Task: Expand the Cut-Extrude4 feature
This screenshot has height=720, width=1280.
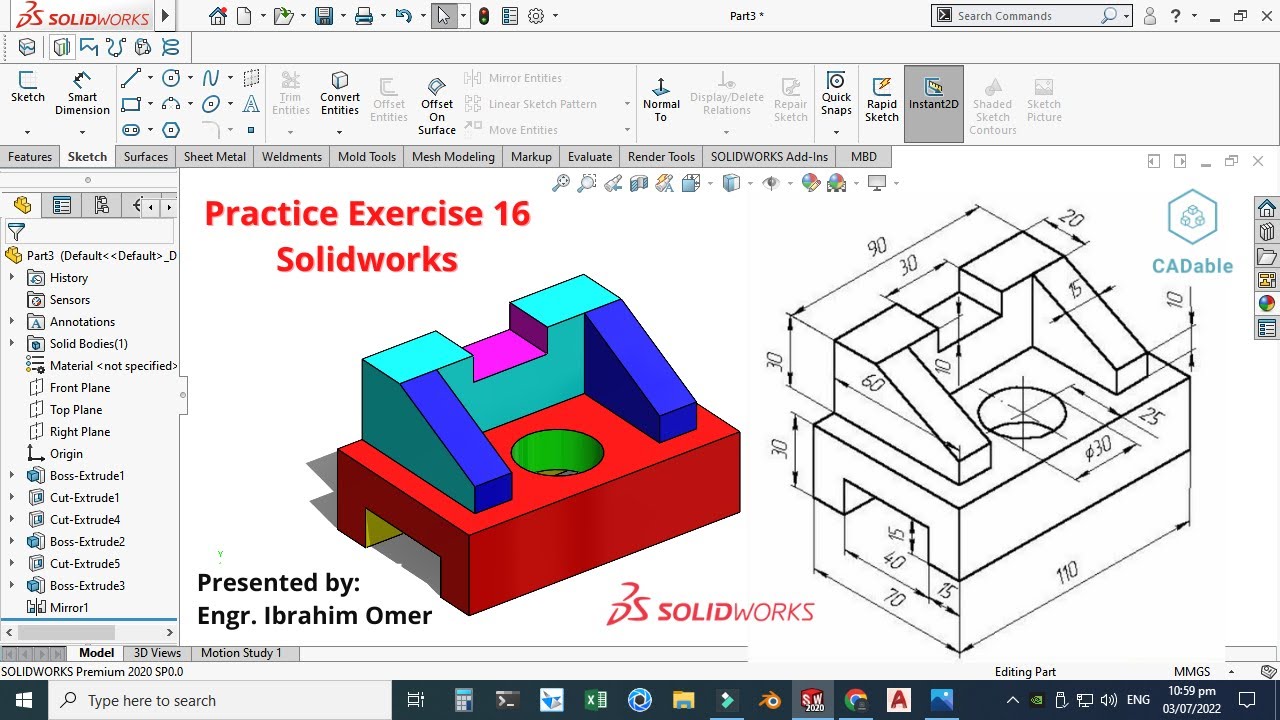Action: point(12,520)
